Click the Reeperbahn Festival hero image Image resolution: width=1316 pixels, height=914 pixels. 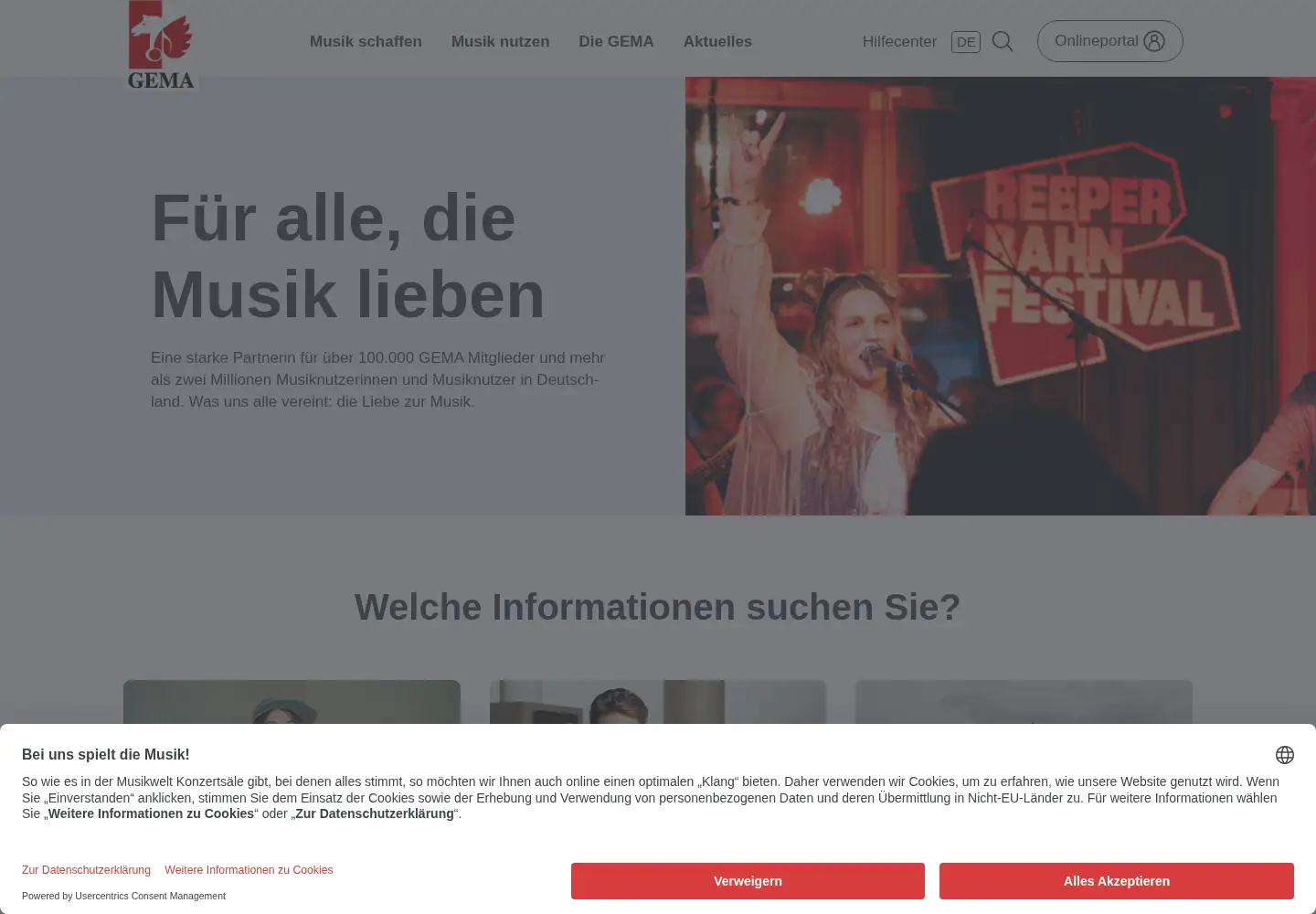pos(1001,296)
